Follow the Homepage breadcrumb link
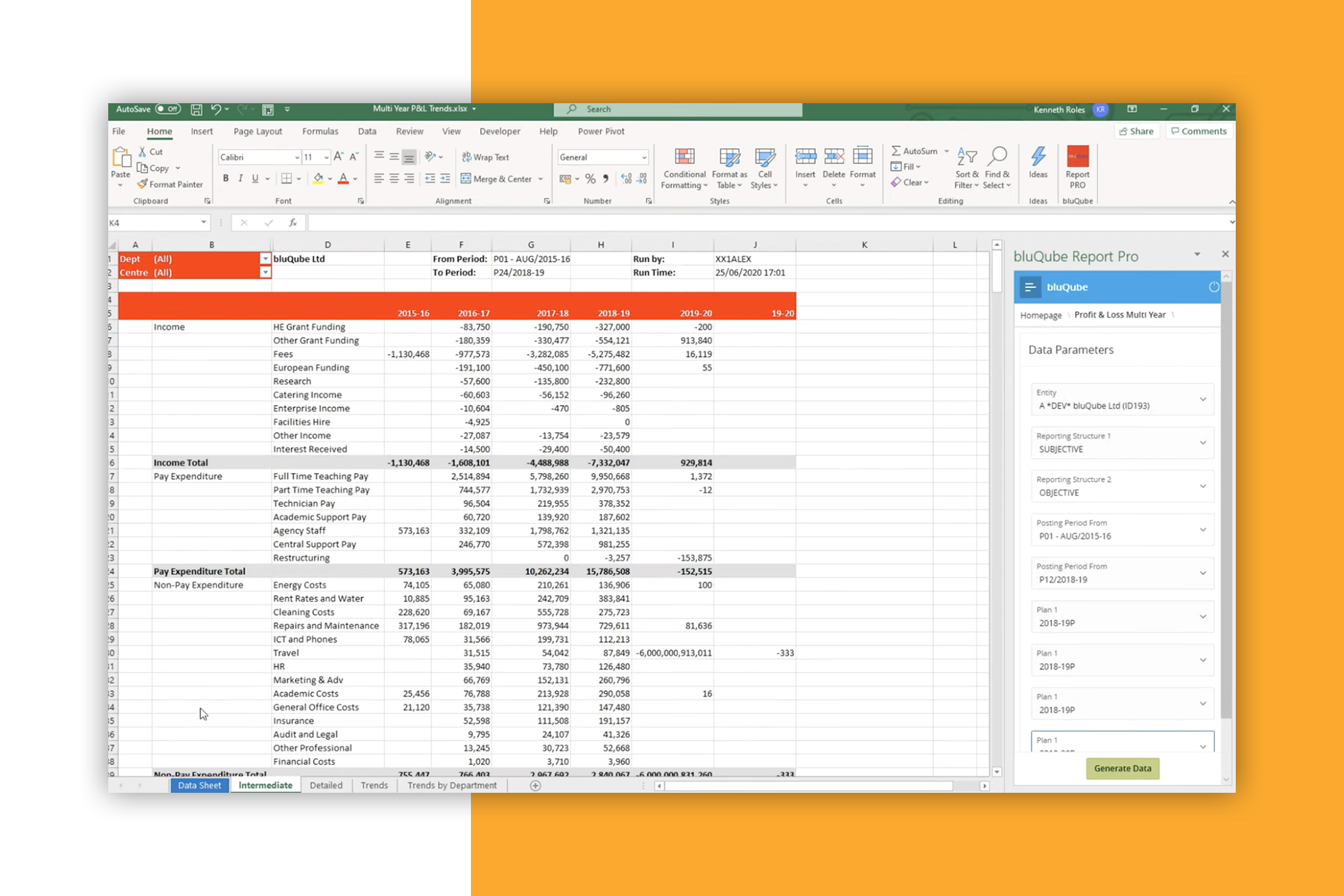Image resolution: width=1344 pixels, height=896 pixels. [x=1041, y=315]
